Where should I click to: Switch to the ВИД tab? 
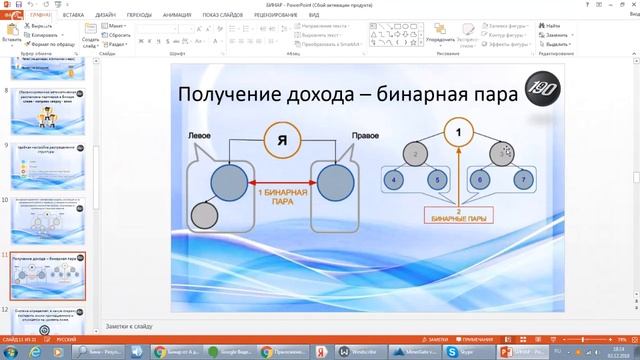pos(314,15)
